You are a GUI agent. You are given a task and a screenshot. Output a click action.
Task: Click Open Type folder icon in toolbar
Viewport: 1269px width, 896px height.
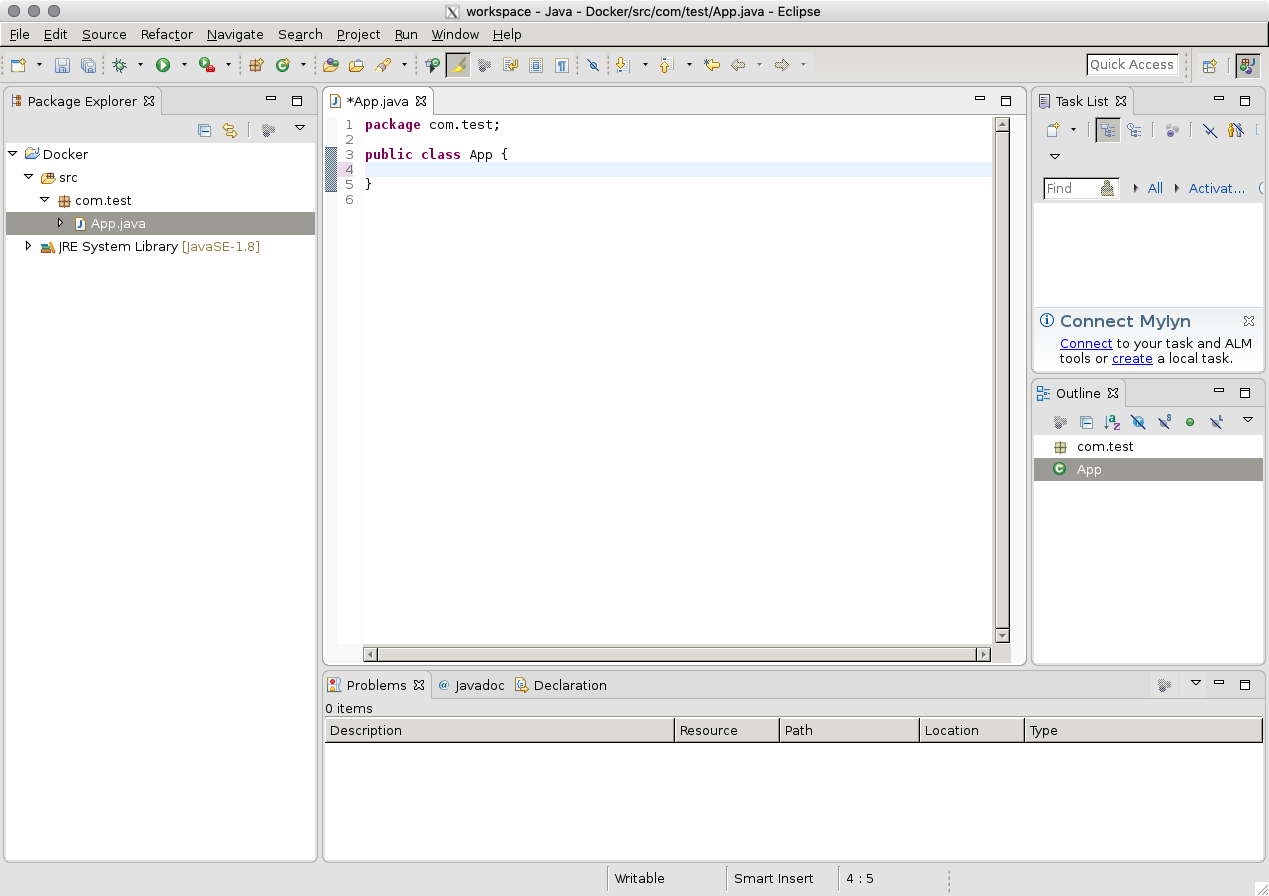(x=331, y=65)
